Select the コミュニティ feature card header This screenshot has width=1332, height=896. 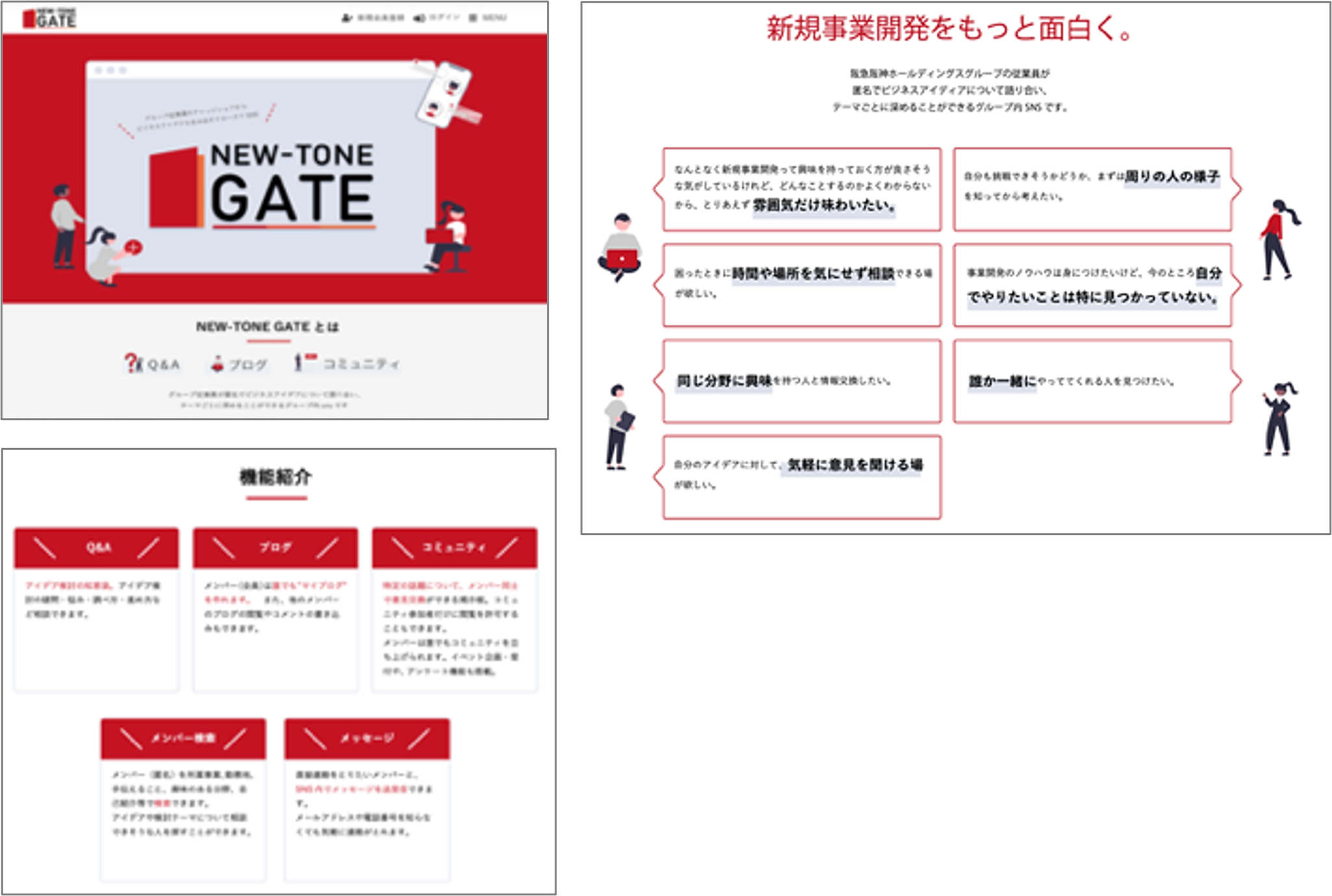tap(454, 547)
